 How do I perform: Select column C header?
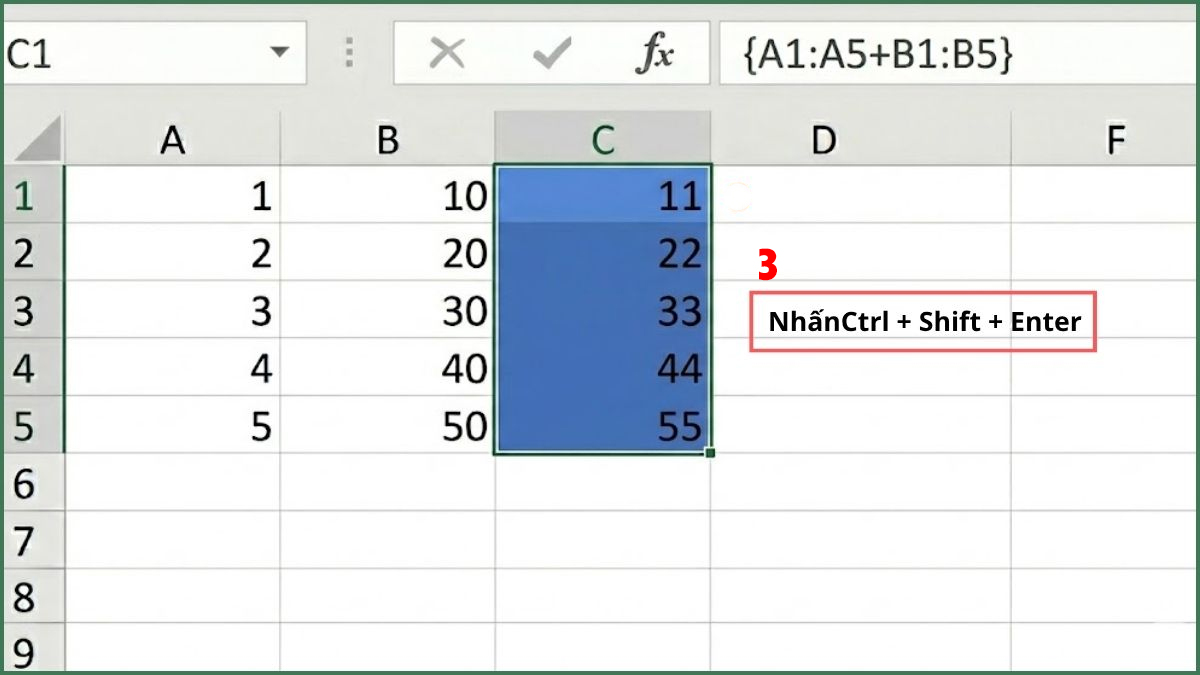coord(601,138)
